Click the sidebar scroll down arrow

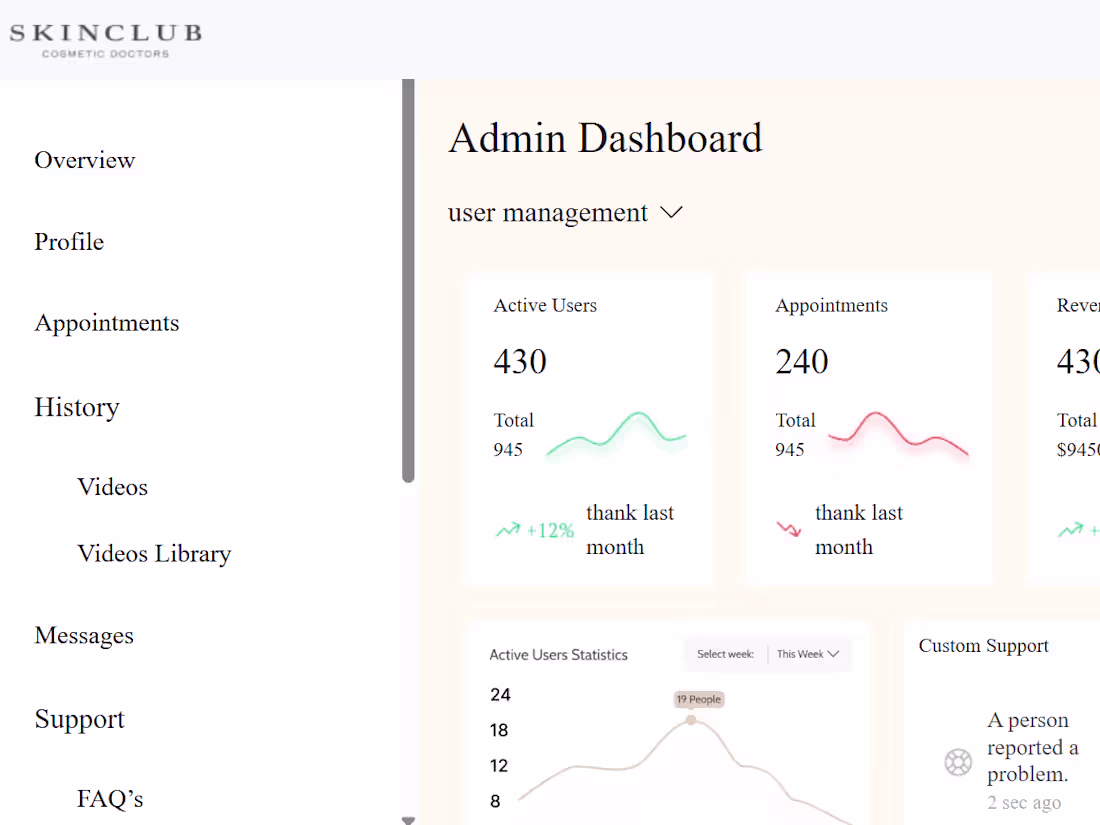tap(408, 820)
